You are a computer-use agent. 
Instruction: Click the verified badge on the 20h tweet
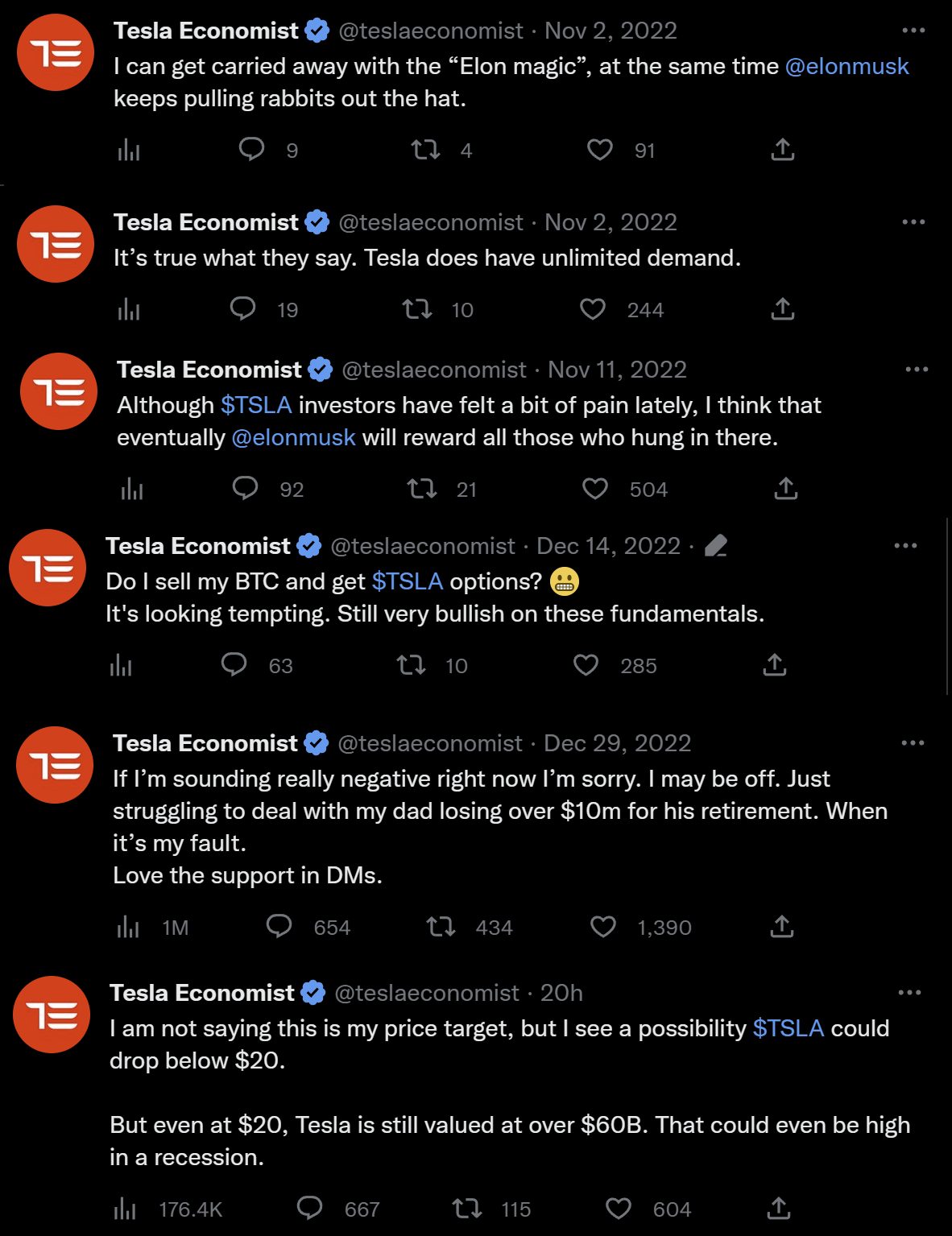point(313,993)
